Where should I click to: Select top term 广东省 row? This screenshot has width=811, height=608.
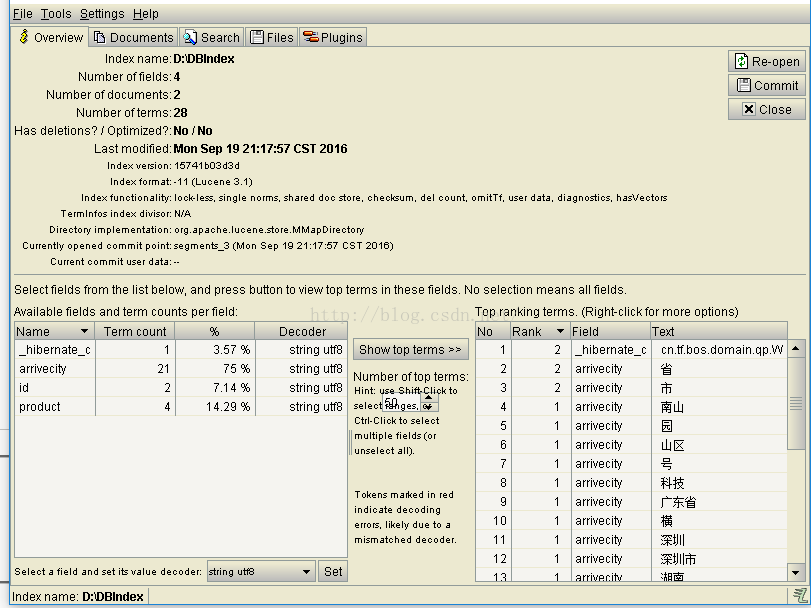tap(632, 502)
